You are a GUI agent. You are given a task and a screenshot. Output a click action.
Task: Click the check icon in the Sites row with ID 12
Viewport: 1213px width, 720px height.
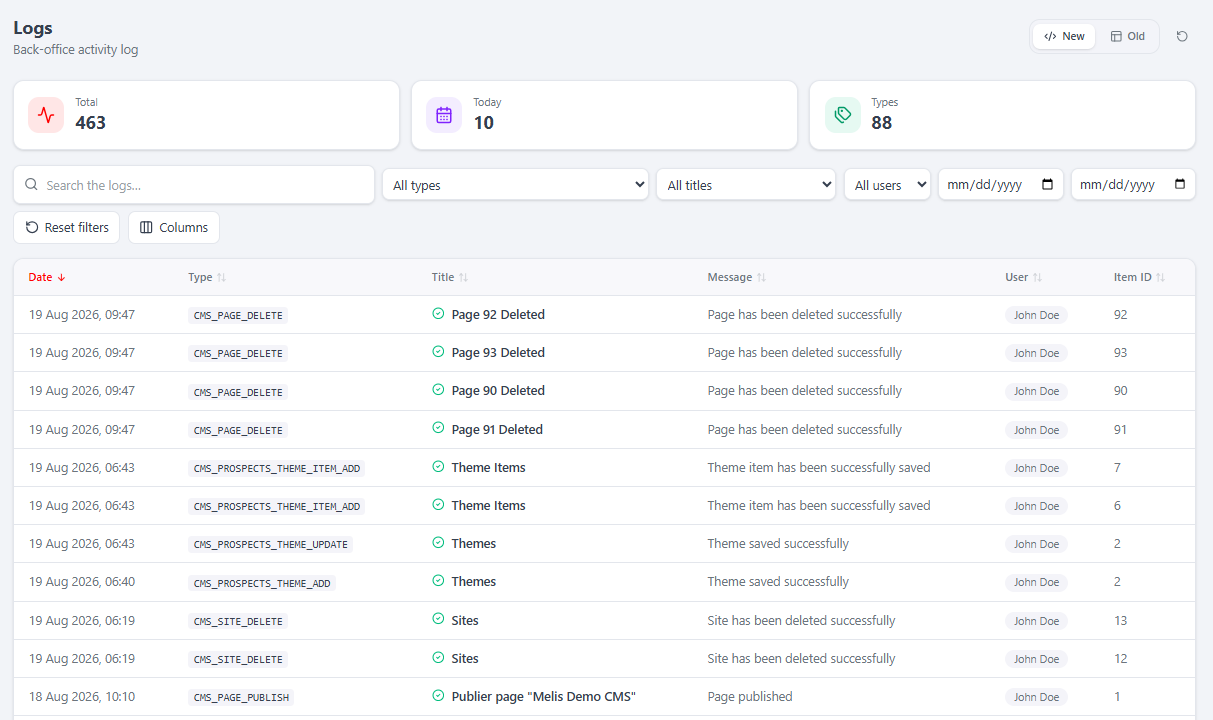[438, 658]
